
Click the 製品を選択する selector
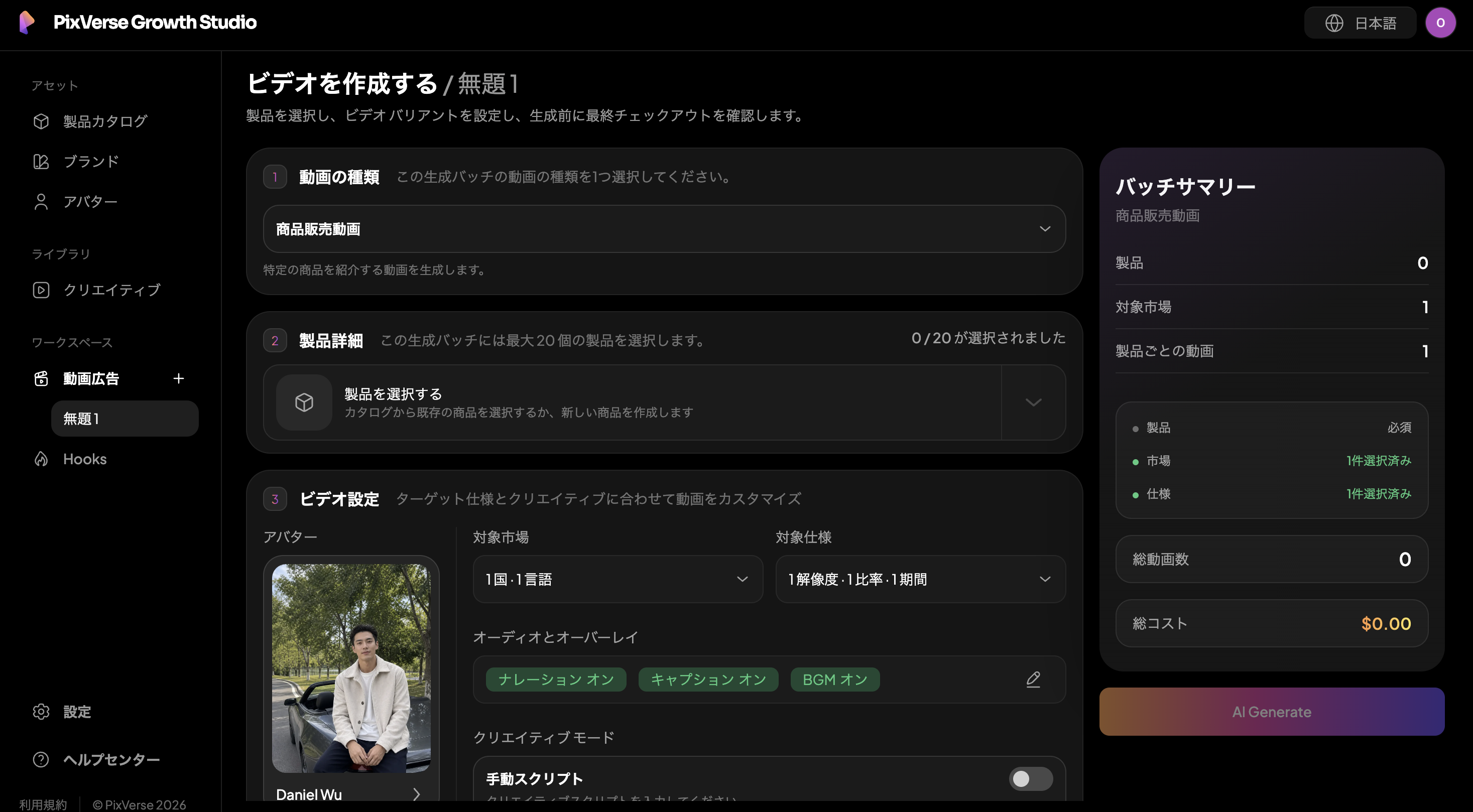[633, 402]
